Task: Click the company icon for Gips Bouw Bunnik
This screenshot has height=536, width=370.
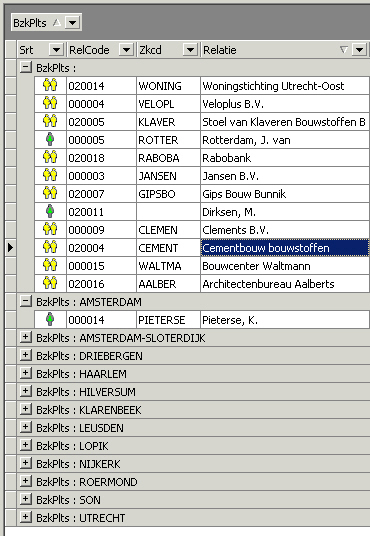Action: click(50, 193)
